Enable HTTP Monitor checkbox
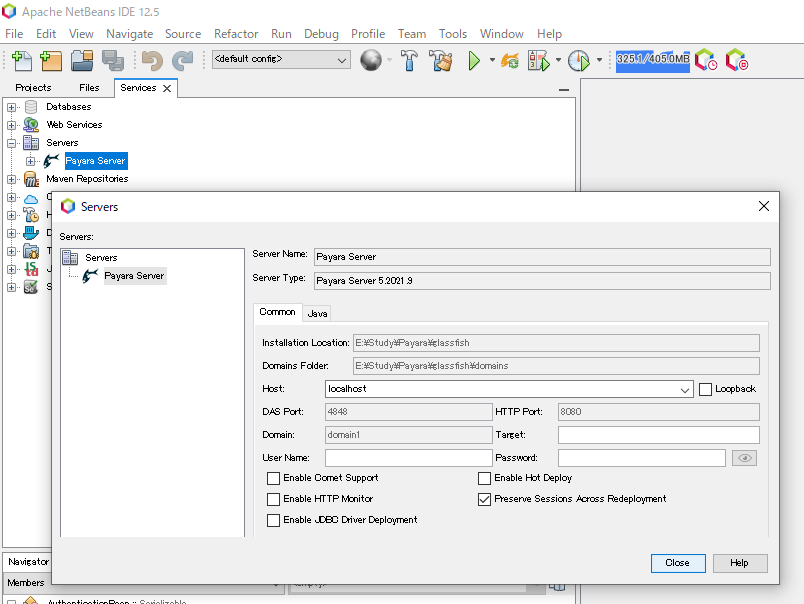The height and width of the screenshot is (604, 804). (273, 499)
